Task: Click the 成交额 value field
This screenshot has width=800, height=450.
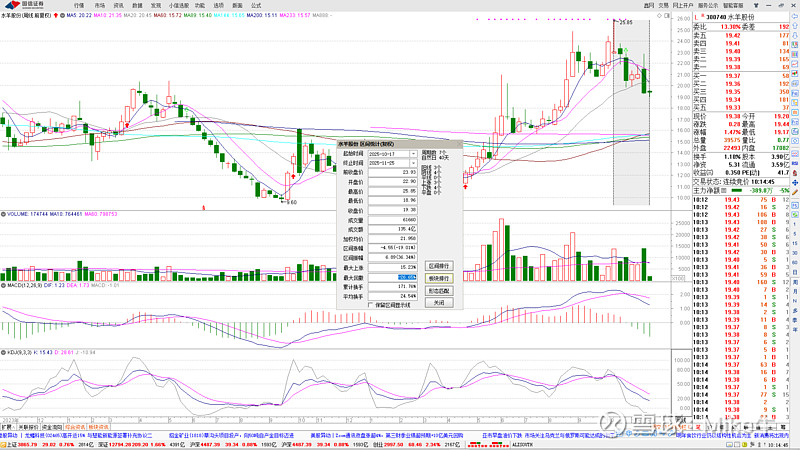Action: 392,230
